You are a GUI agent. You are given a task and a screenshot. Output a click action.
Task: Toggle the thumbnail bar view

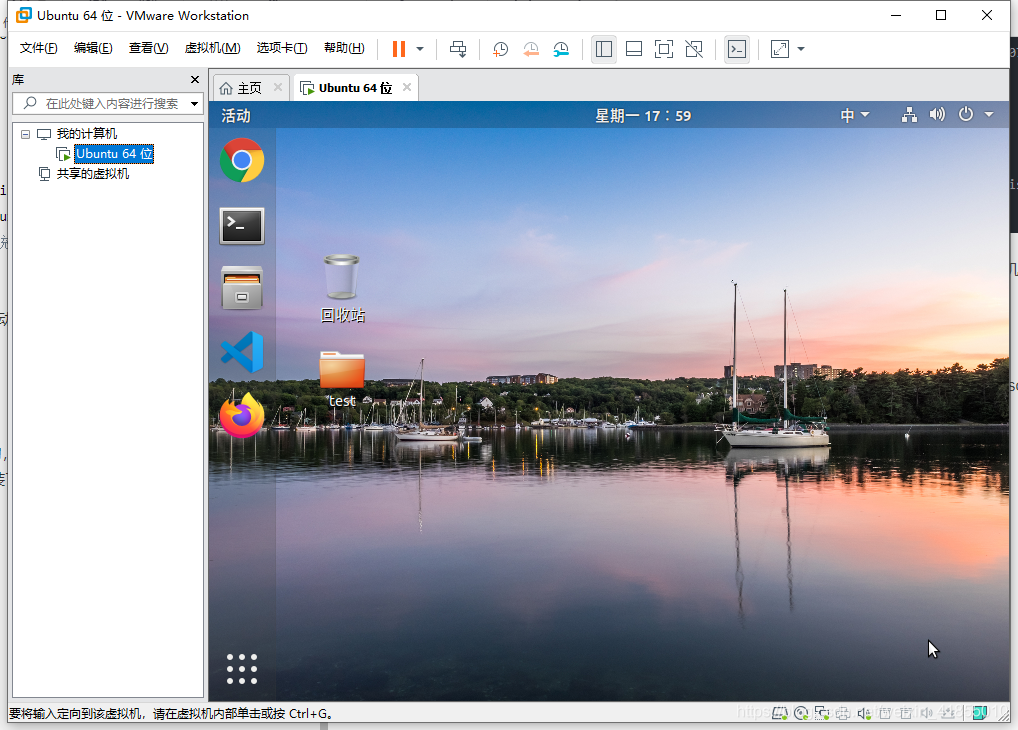634,49
